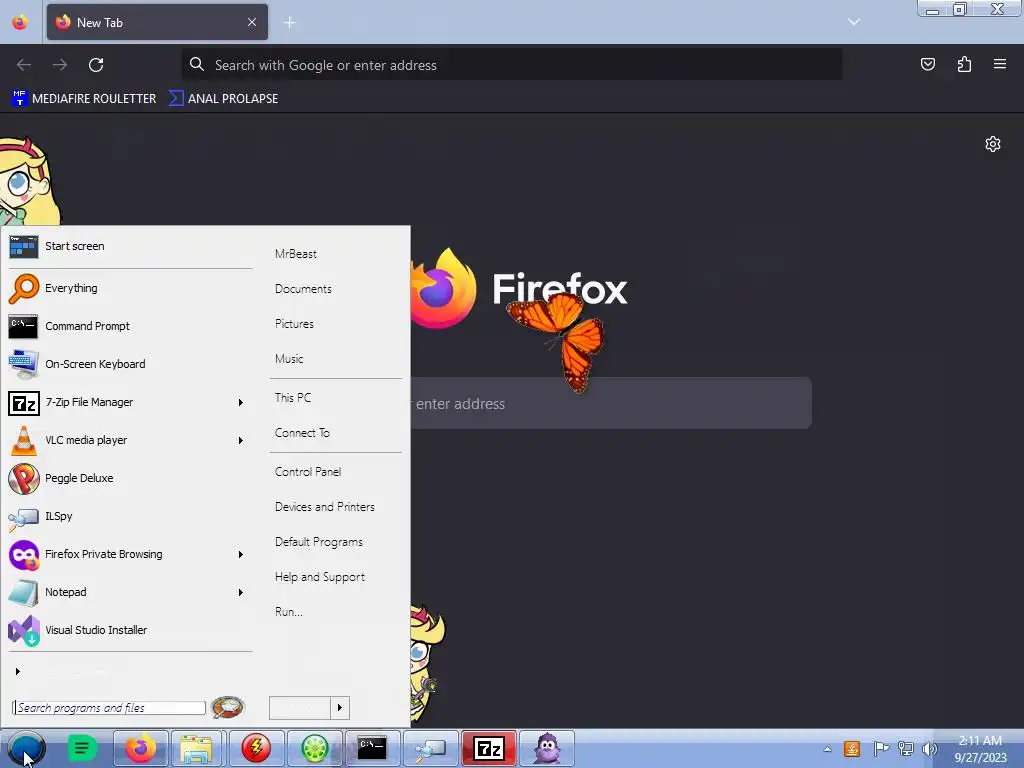Expand All Programs arrow at menu bottom
Viewport: 1024px width, 768px height.
tap(18, 671)
